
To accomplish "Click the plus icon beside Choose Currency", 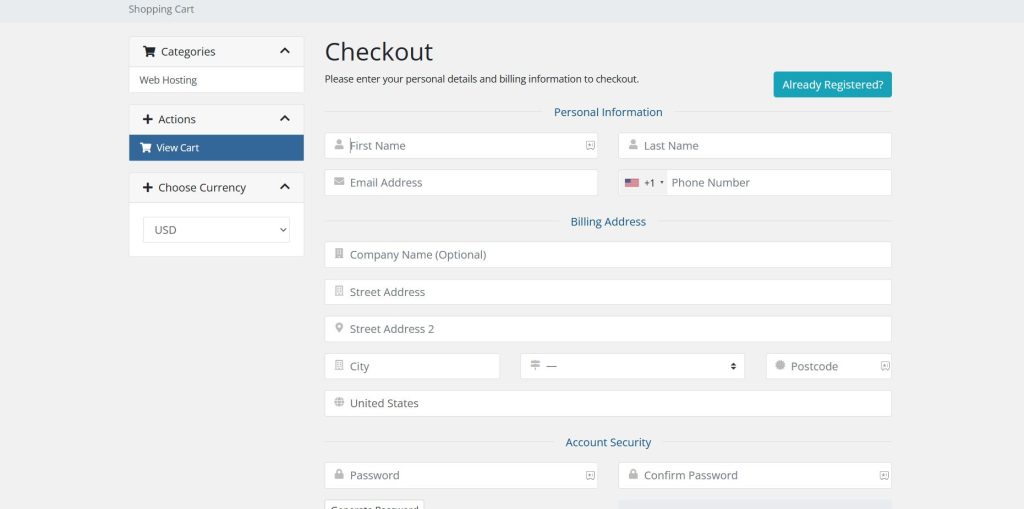I will (x=148, y=188).
